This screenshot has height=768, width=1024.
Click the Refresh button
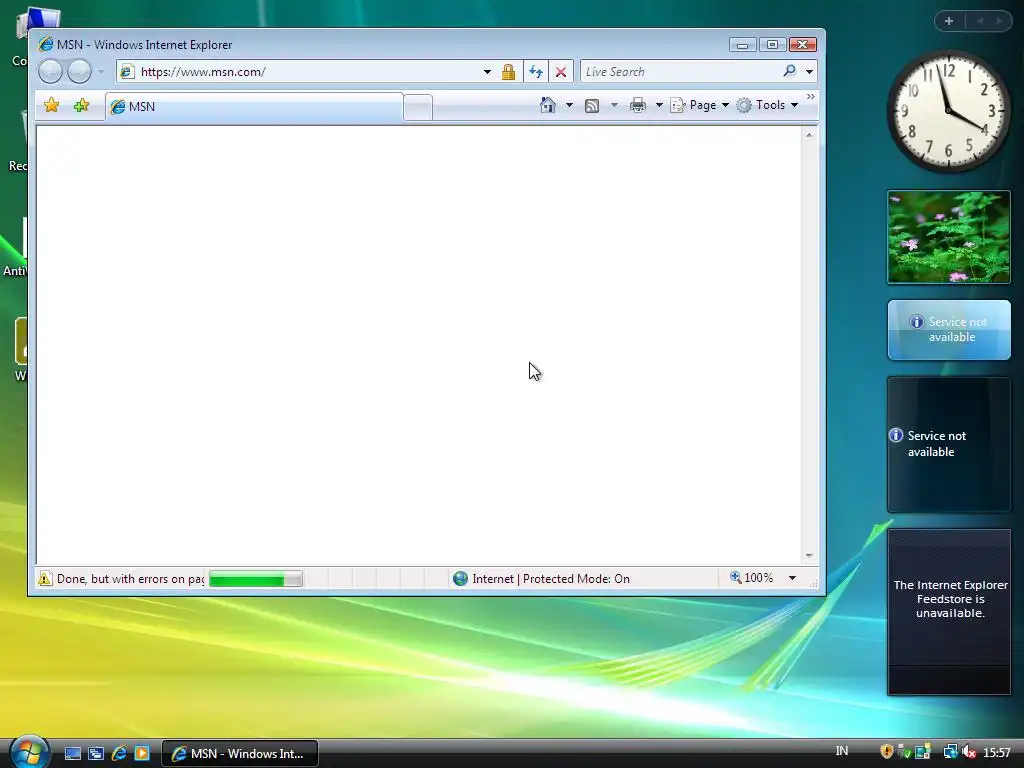[536, 72]
